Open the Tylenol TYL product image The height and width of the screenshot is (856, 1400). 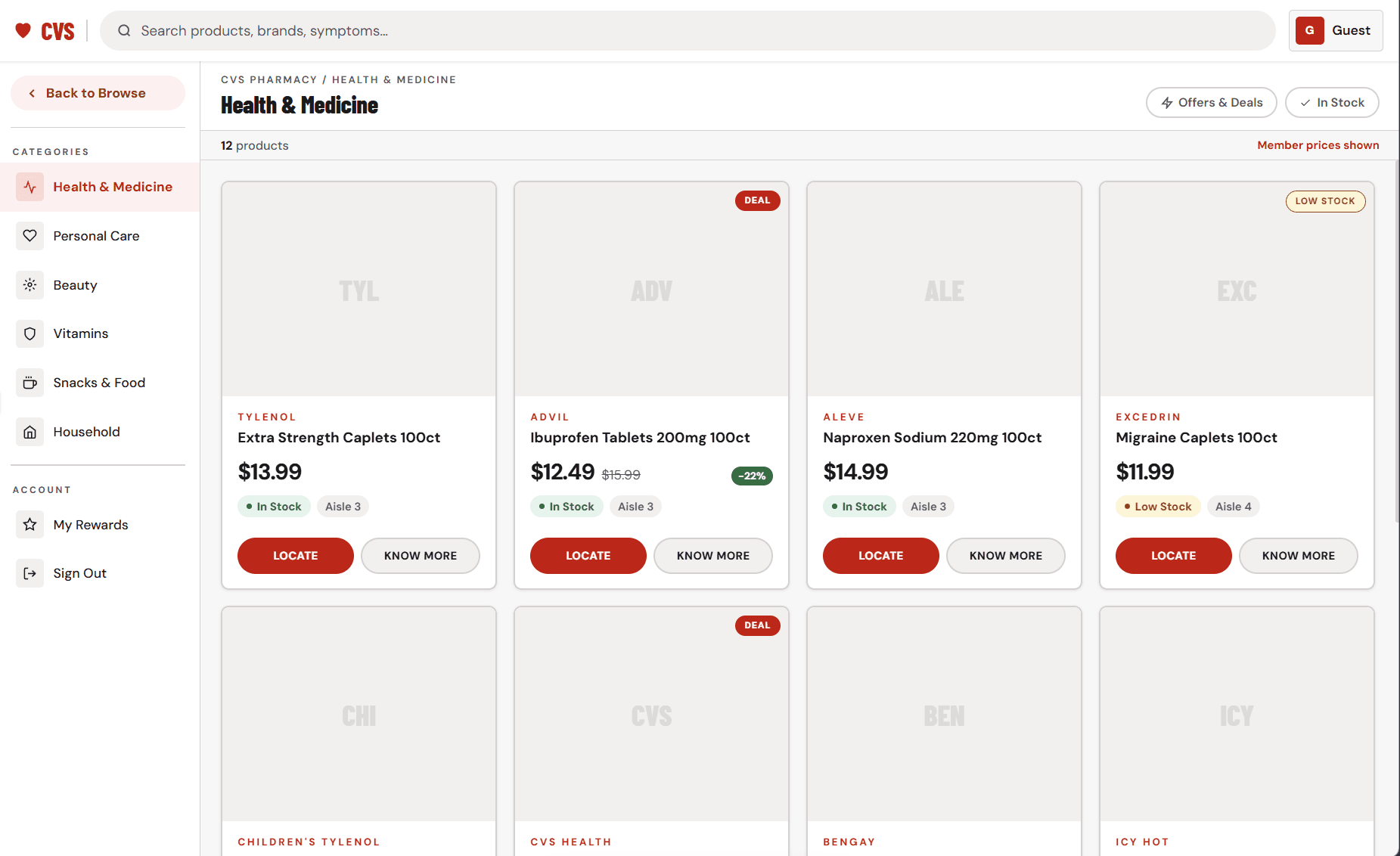(359, 290)
